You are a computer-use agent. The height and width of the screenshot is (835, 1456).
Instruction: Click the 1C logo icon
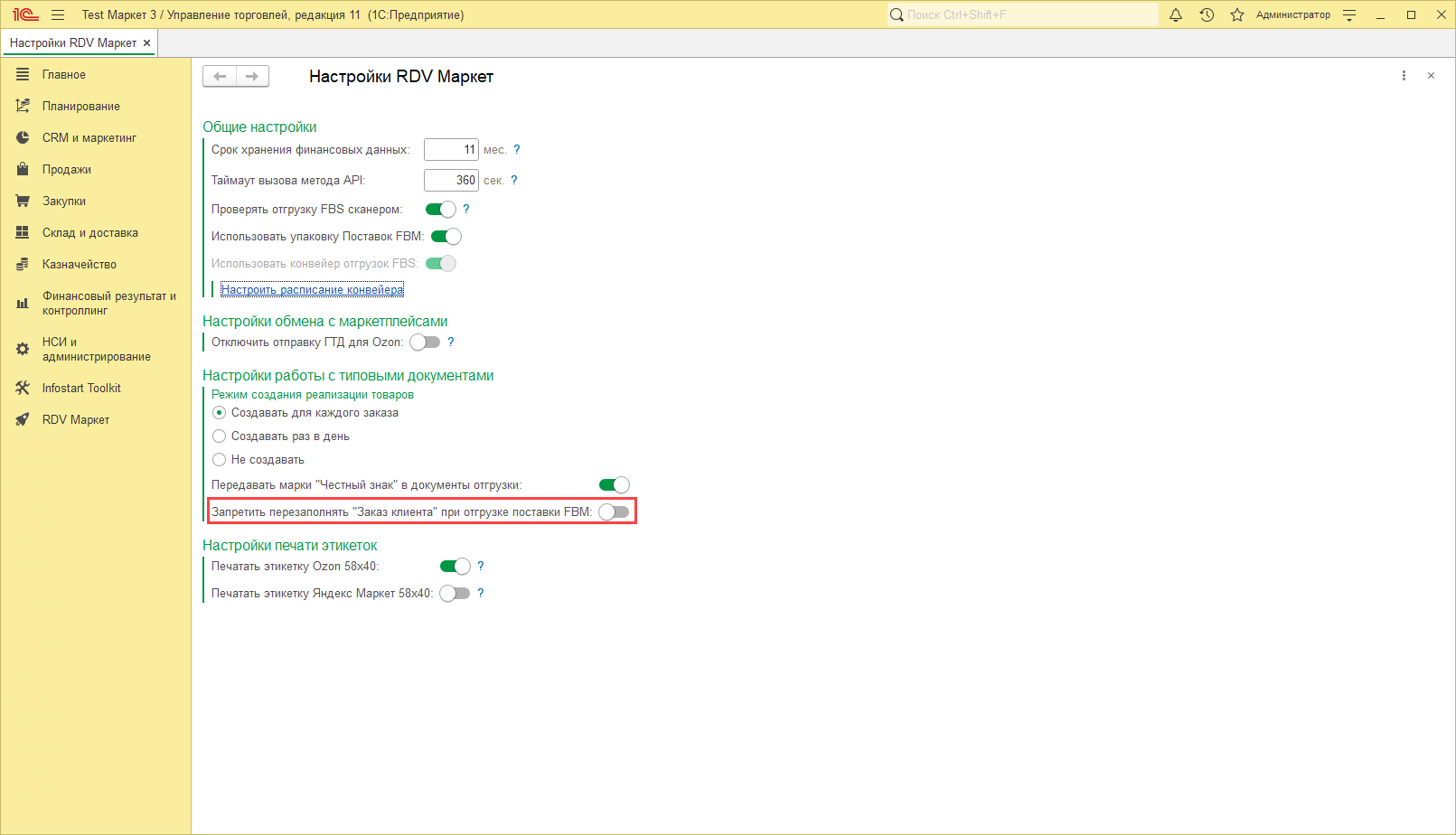point(25,14)
